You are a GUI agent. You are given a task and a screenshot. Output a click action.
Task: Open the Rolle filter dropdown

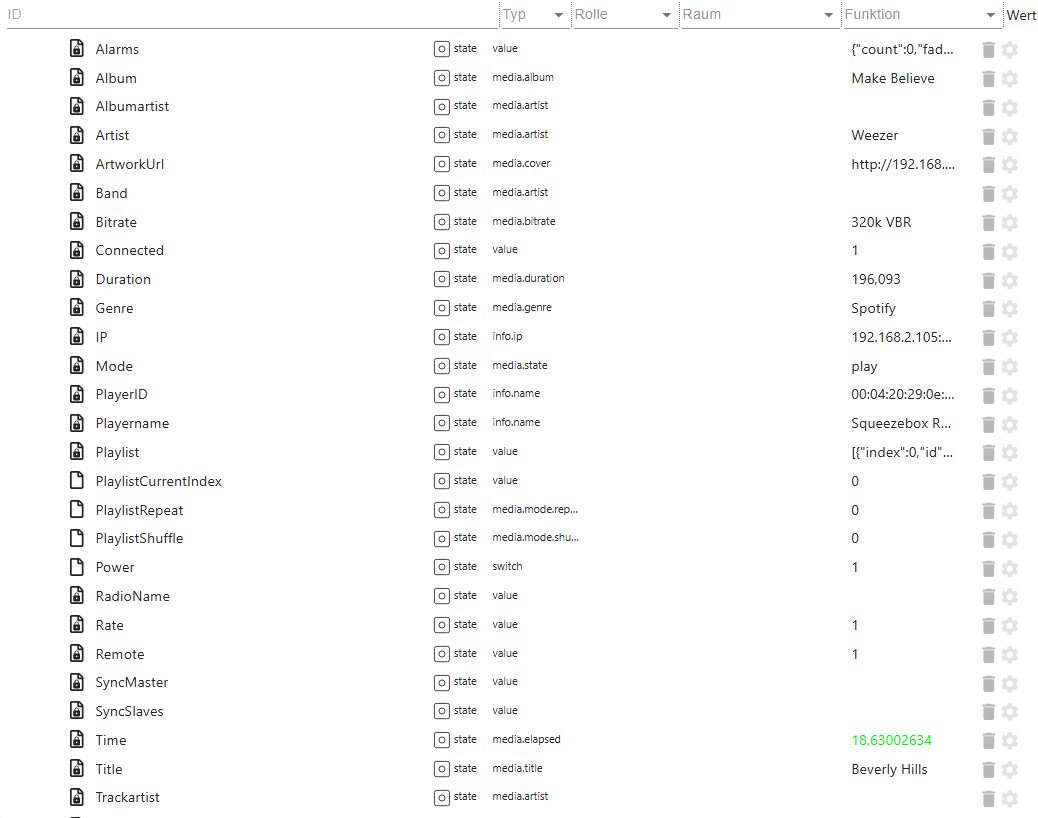point(667,15)
